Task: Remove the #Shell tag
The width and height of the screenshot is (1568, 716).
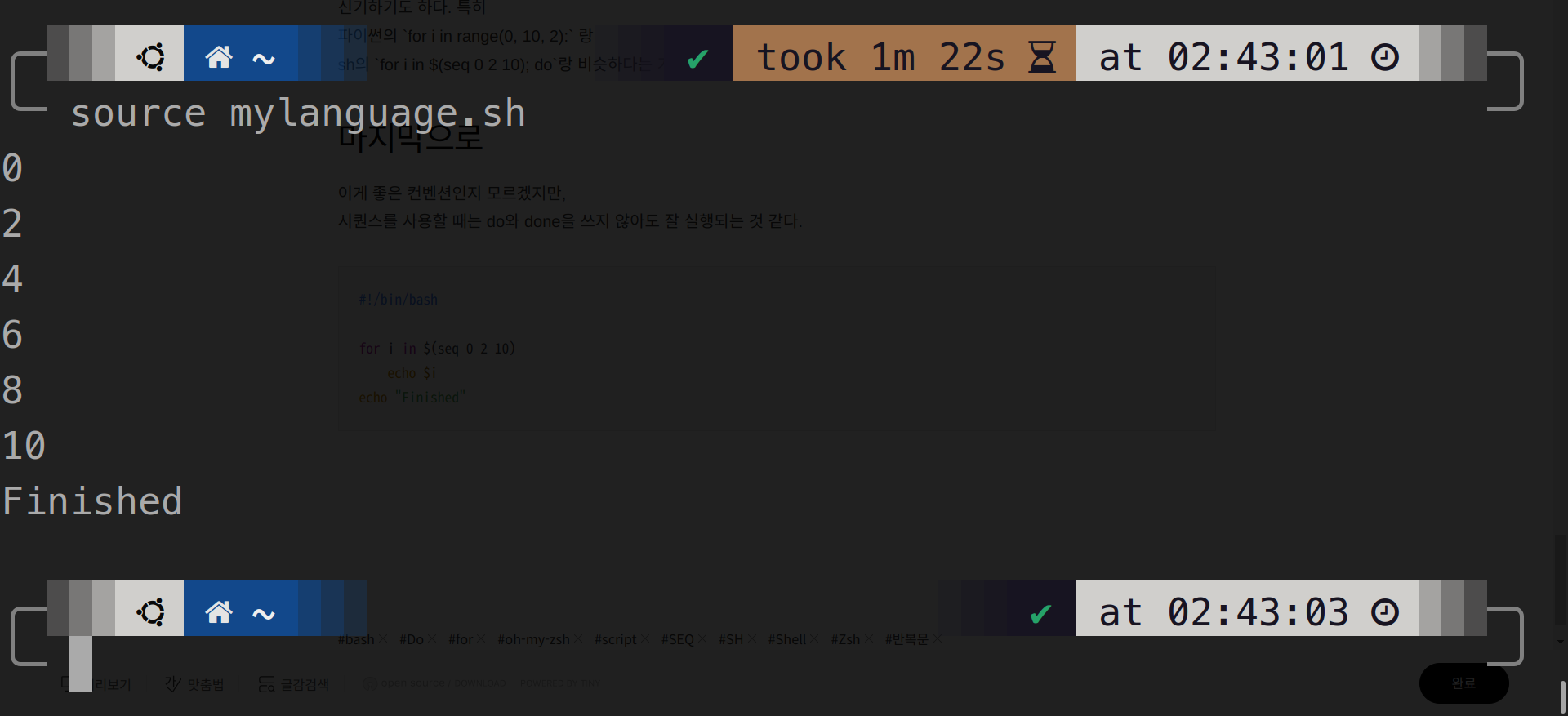Action: coord(814,638)
